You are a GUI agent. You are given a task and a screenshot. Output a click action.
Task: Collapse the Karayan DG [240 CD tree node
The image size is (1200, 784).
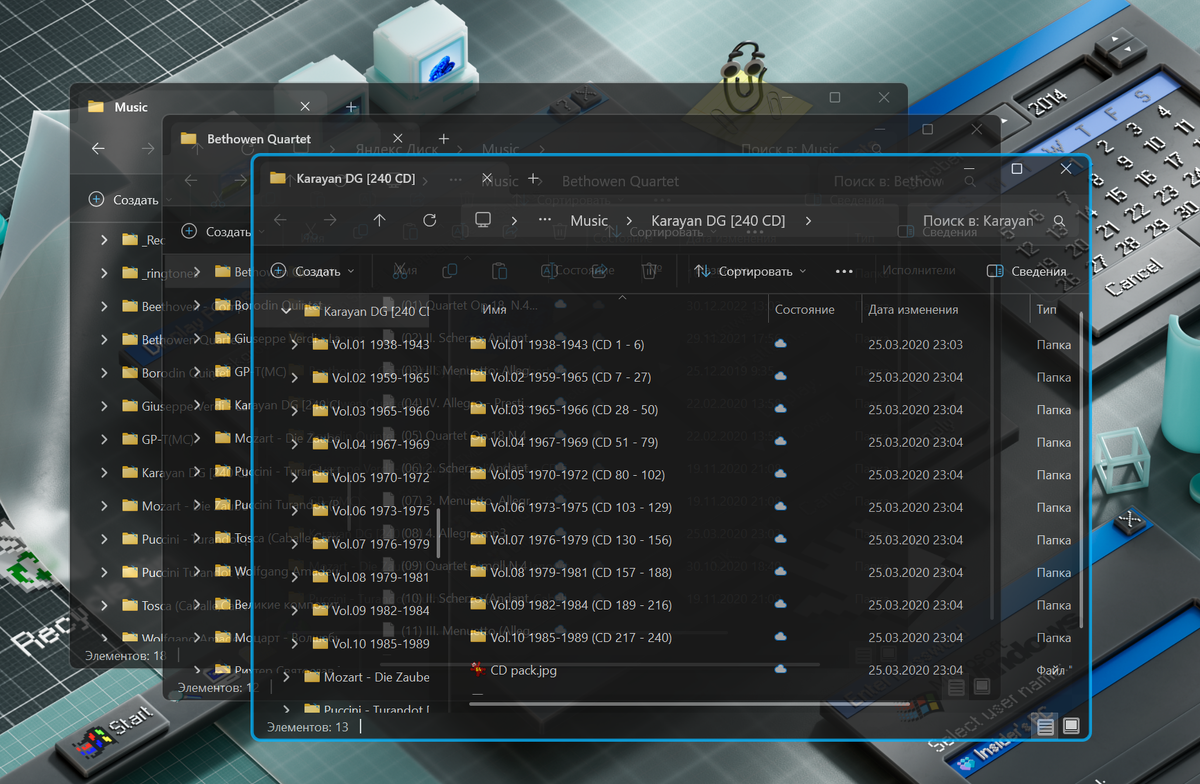pos(286,311)
